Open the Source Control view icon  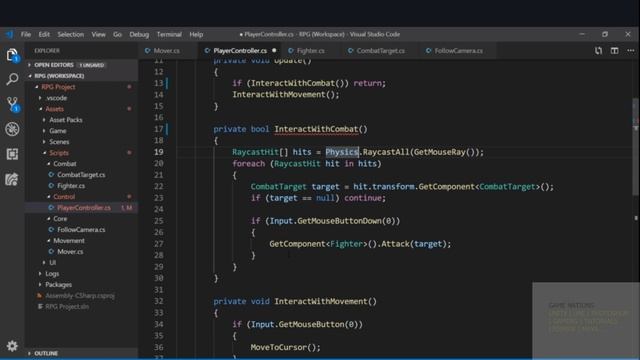12,104
